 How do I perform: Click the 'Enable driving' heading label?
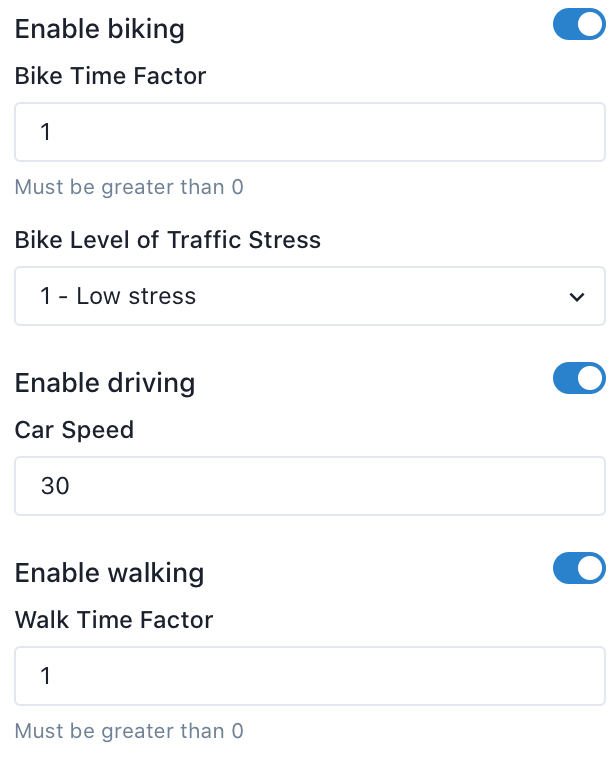(x=105, y=383)
